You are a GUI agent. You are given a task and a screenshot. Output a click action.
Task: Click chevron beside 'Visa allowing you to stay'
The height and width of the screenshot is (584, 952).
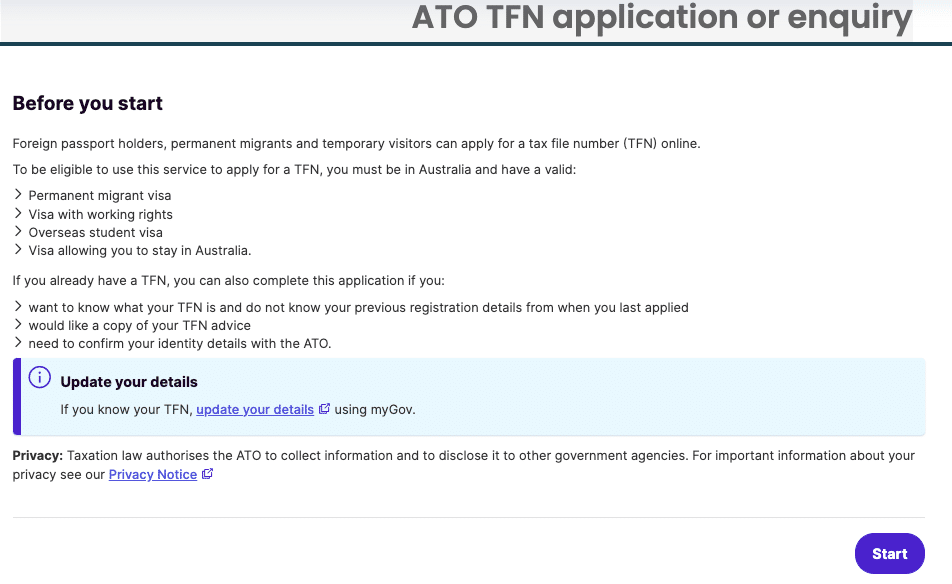[x=18, y=250]
